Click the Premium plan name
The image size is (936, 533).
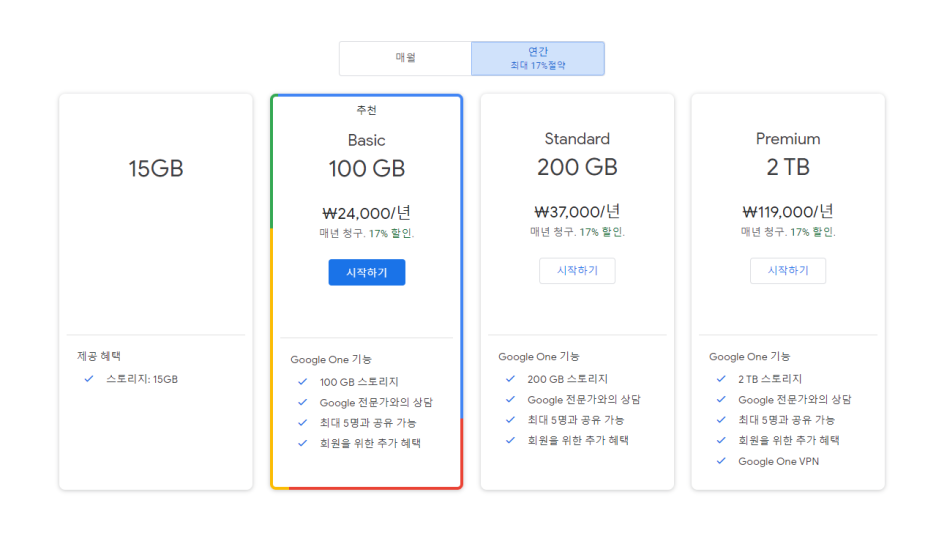point(787,138)
